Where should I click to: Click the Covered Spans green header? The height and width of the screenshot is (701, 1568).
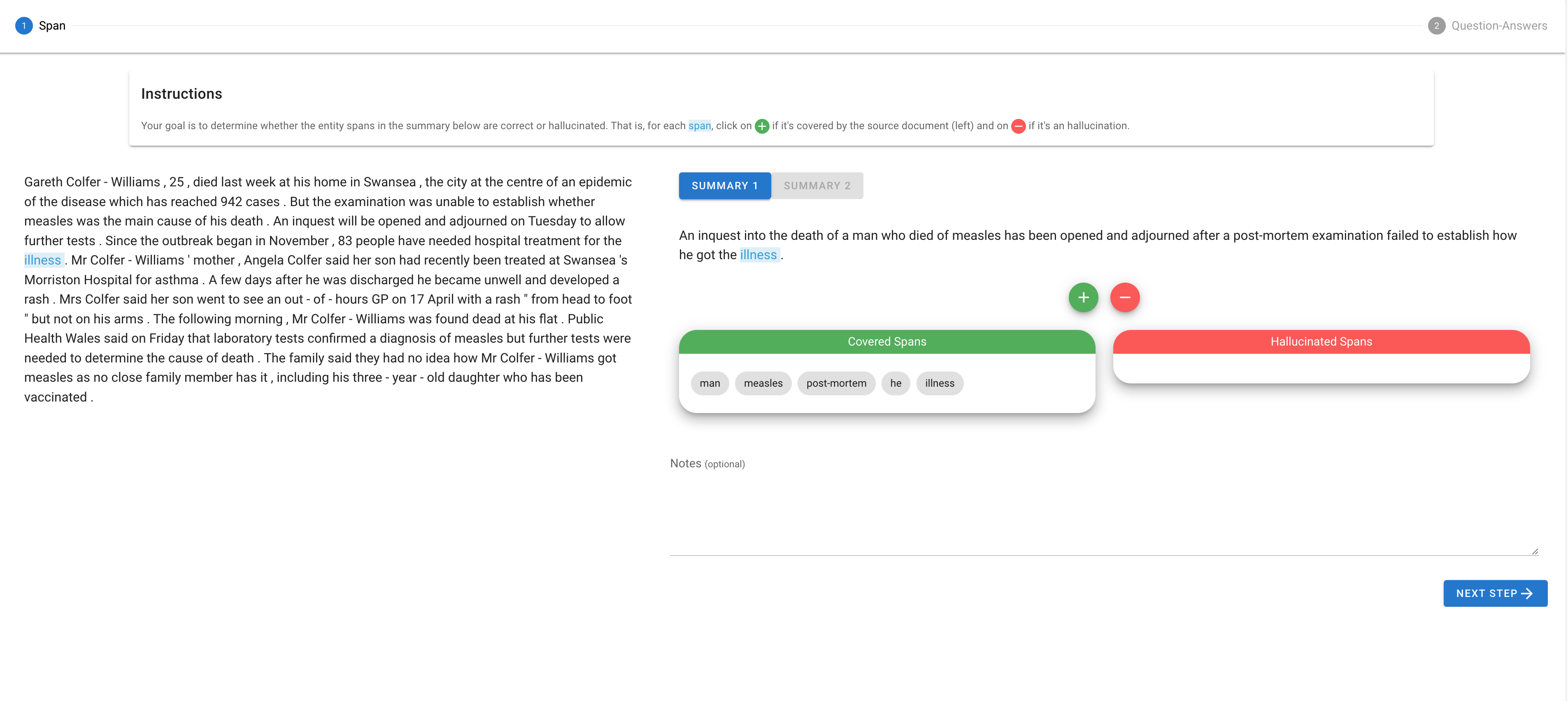point(886,342)
